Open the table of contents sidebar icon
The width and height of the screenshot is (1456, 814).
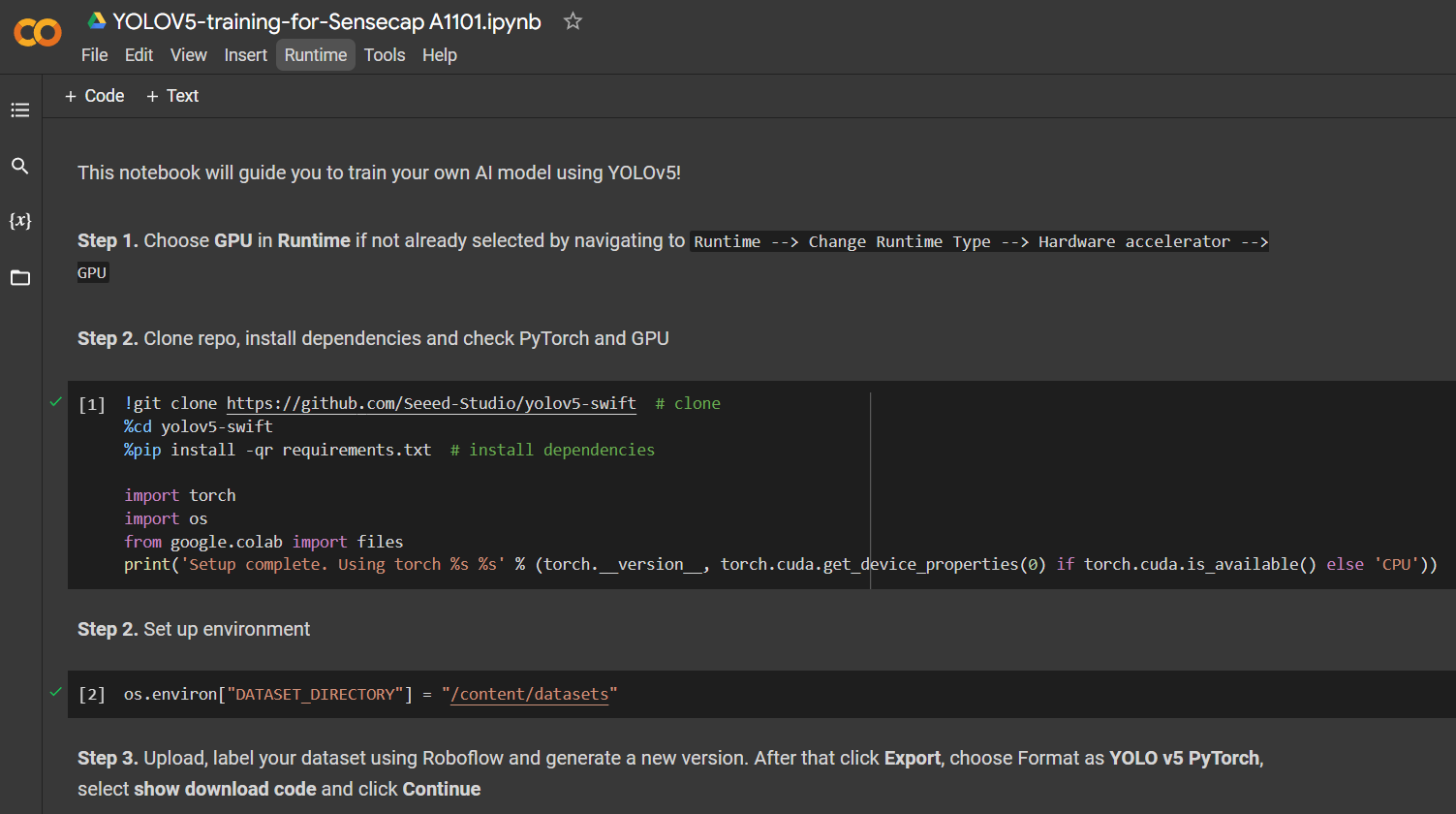coord(20,110)
